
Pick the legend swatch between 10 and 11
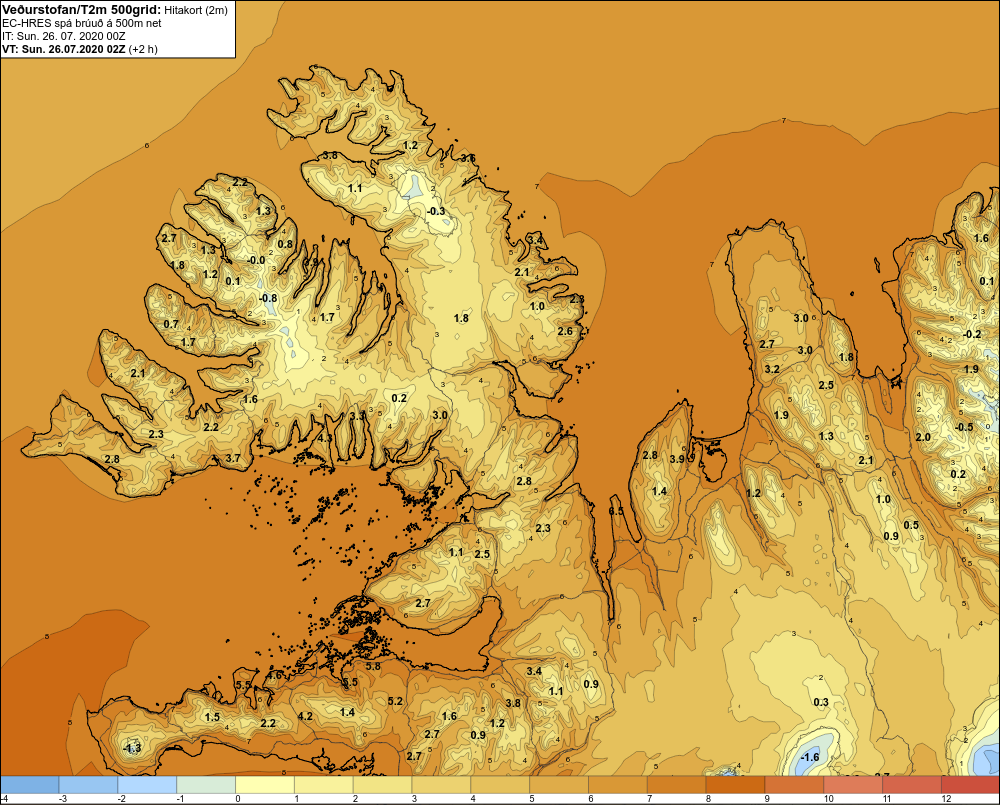[x=853, y=784]
